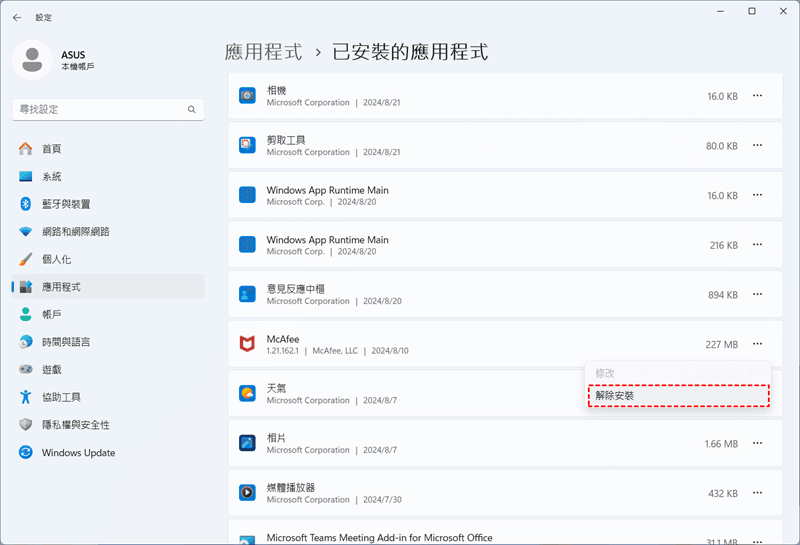Open 藍牙與裝置 settings in sidebar
800x545 pixels.
click(66, 204)
